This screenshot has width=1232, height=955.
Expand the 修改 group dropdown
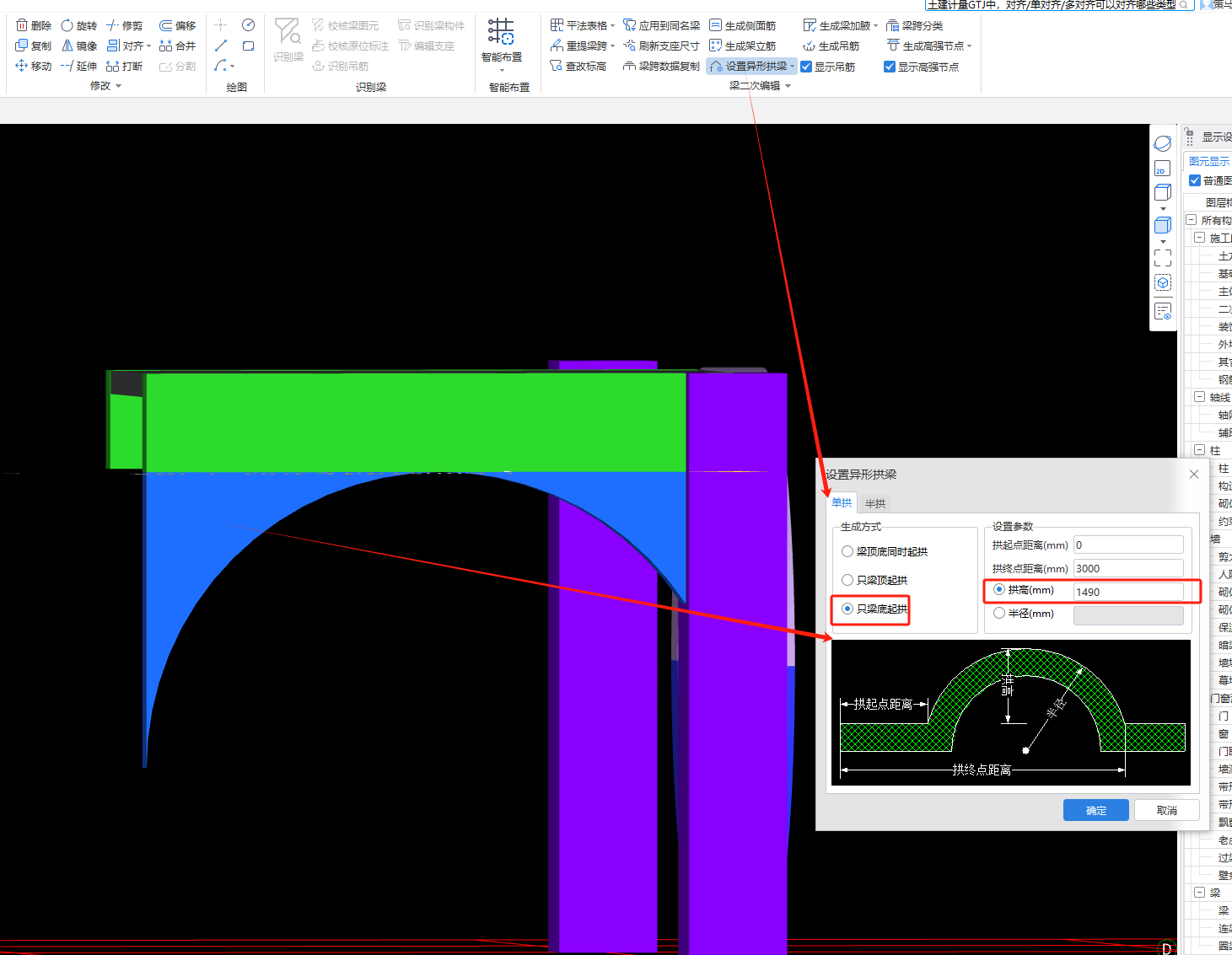coord(118,86)
